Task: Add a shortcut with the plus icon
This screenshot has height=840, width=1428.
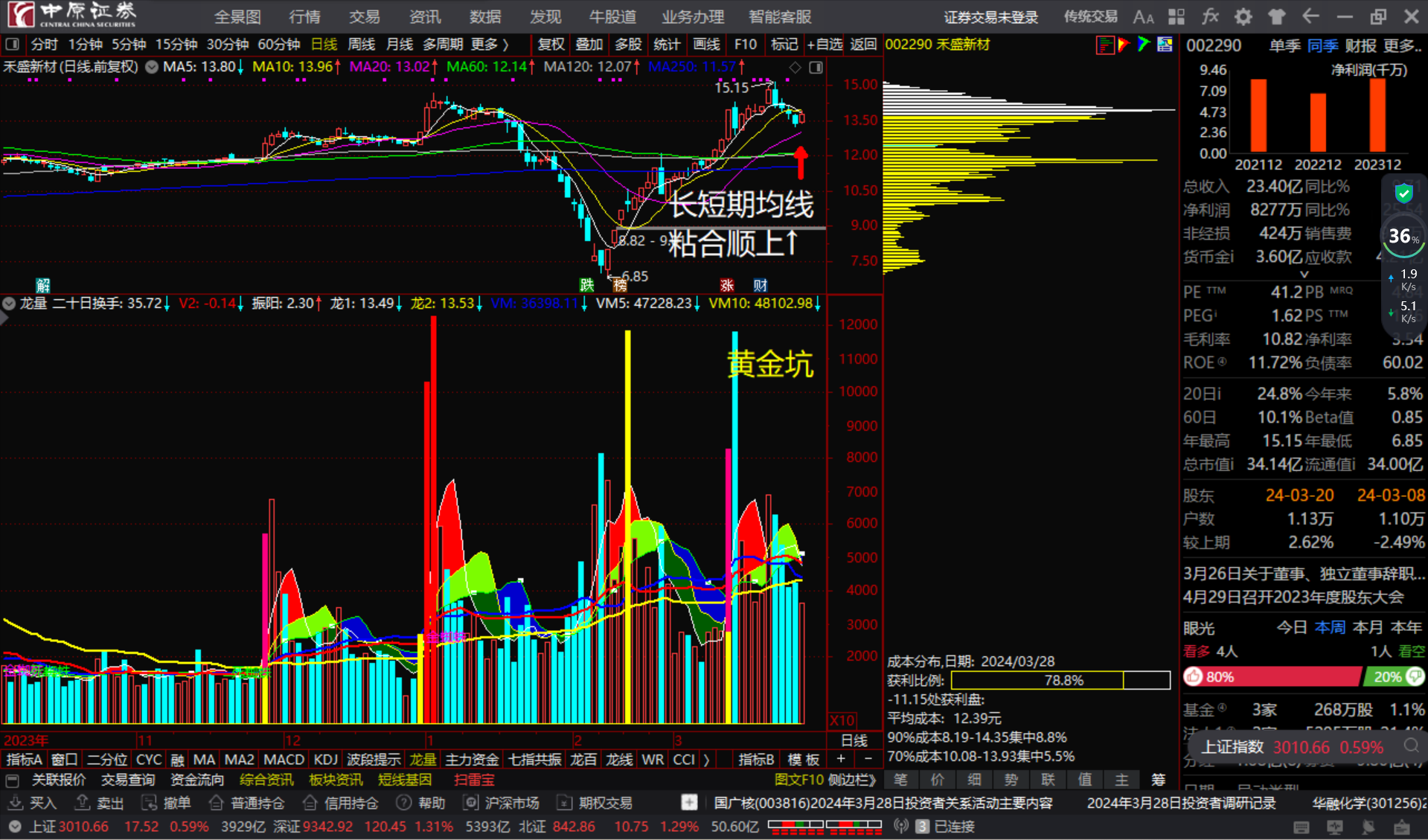Action: [689, 803]
